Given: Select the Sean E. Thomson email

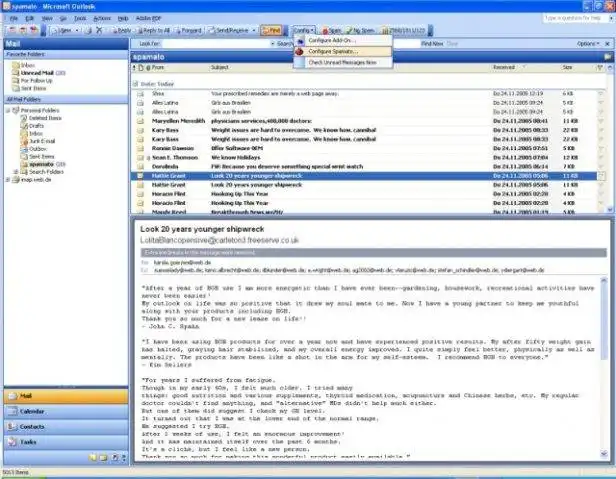Looking at the screenshot, I should coord(365,157).
